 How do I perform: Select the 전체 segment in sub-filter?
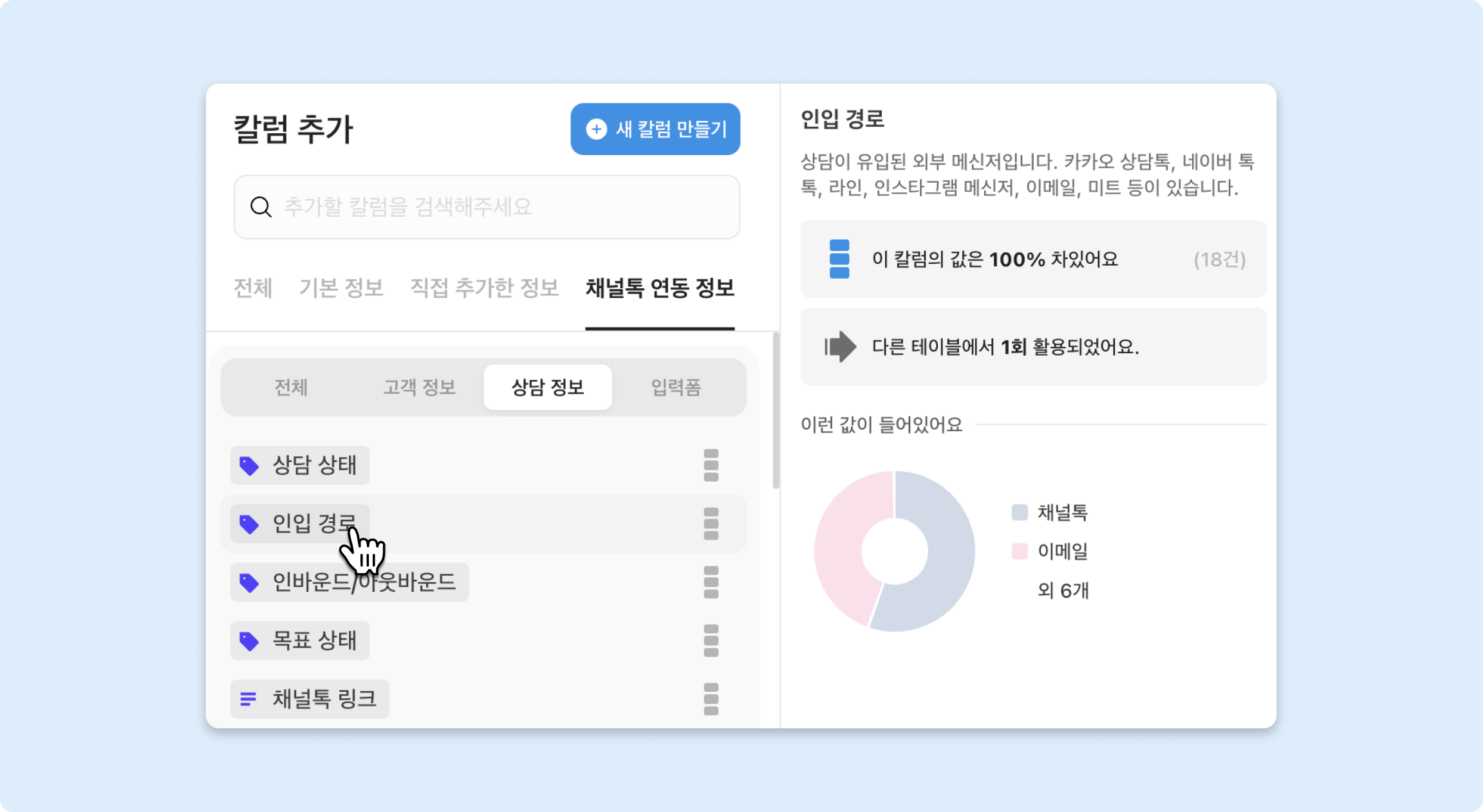[x=291, y=387]
